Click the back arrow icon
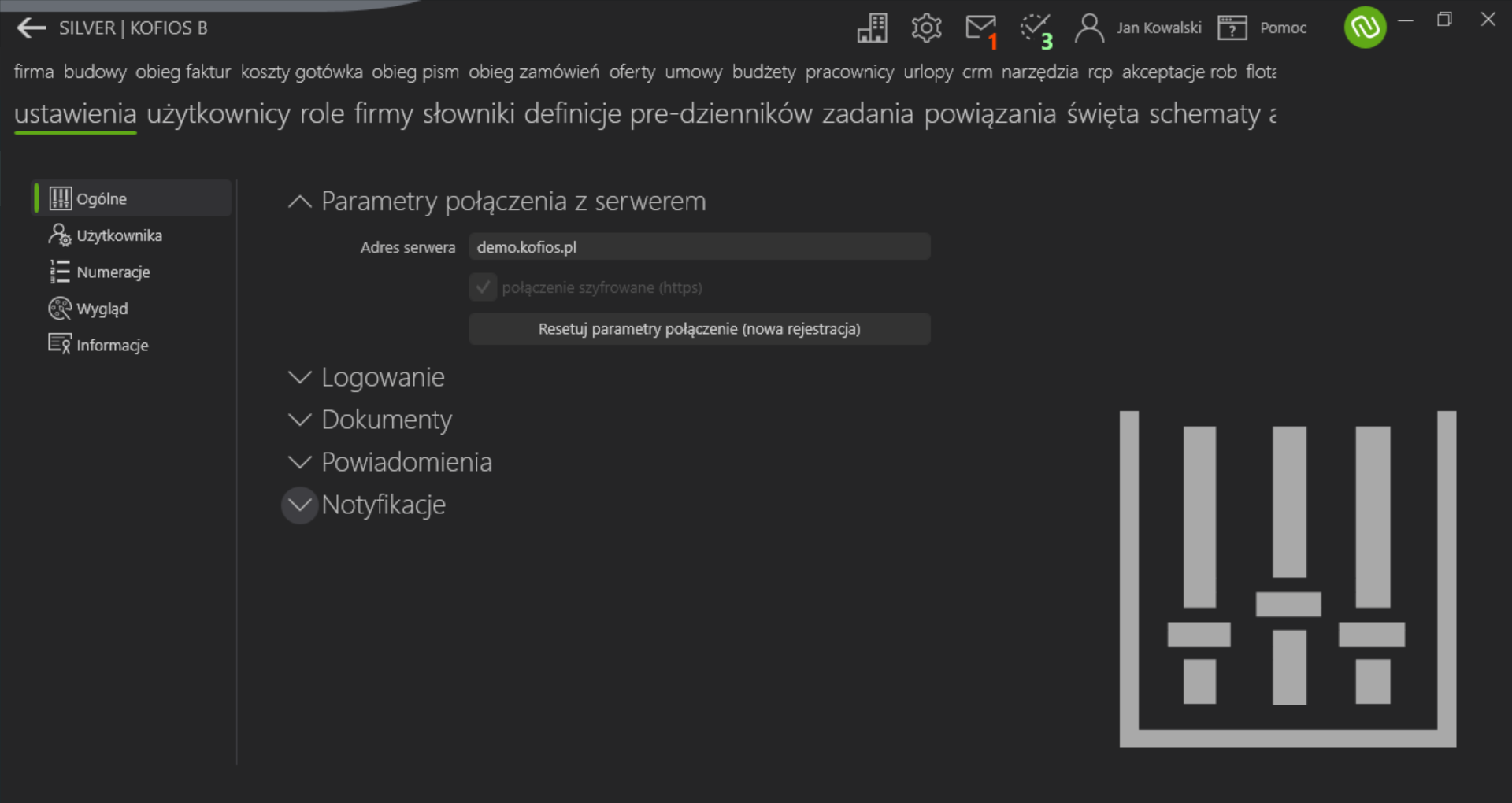The height and width of the screenshot is (803, 1512). pyautogui.click(x=31, y=28)
